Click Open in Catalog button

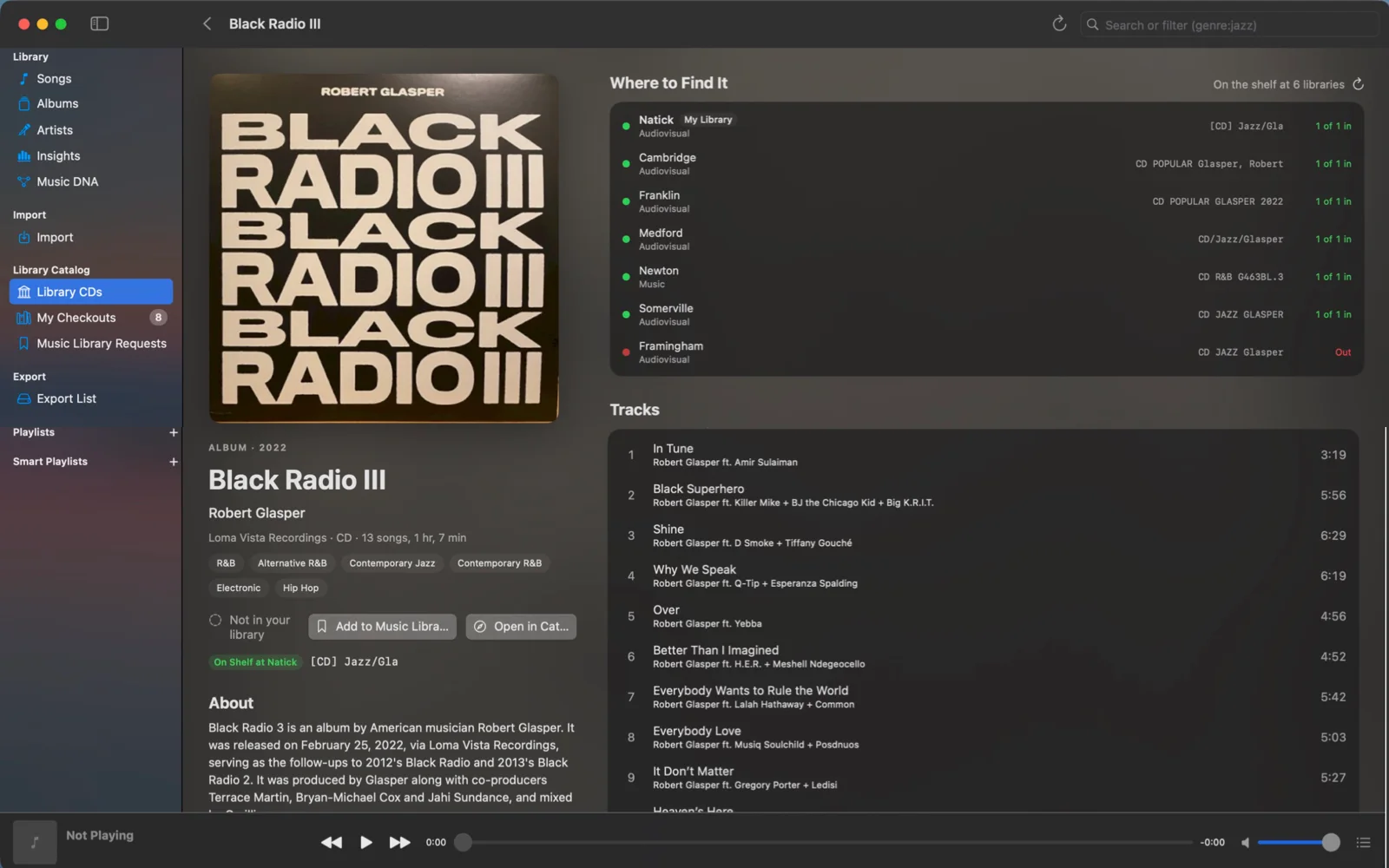tap(521, 627)
